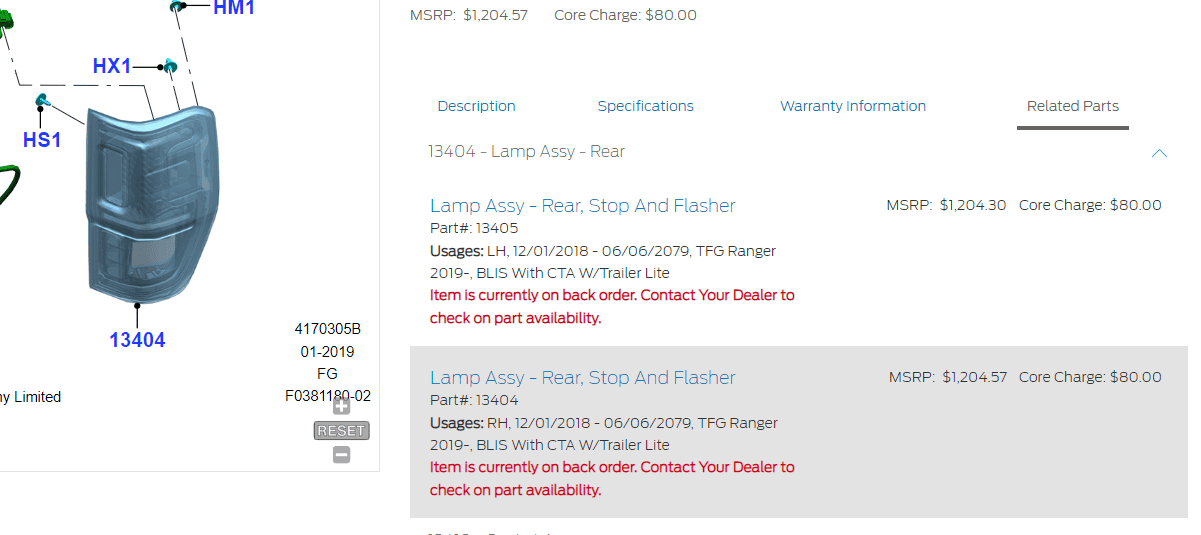Click the HM1 callout label

coord(234,8)
